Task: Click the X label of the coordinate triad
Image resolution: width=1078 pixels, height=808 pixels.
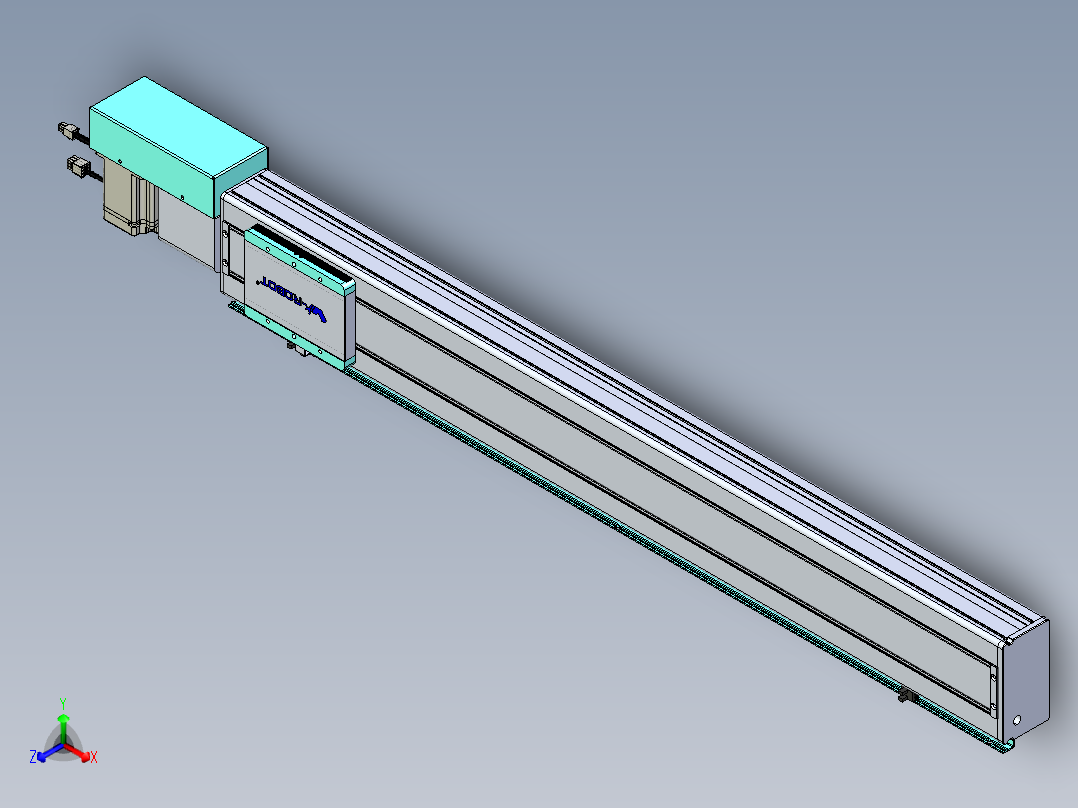Action: coord(94,757)
